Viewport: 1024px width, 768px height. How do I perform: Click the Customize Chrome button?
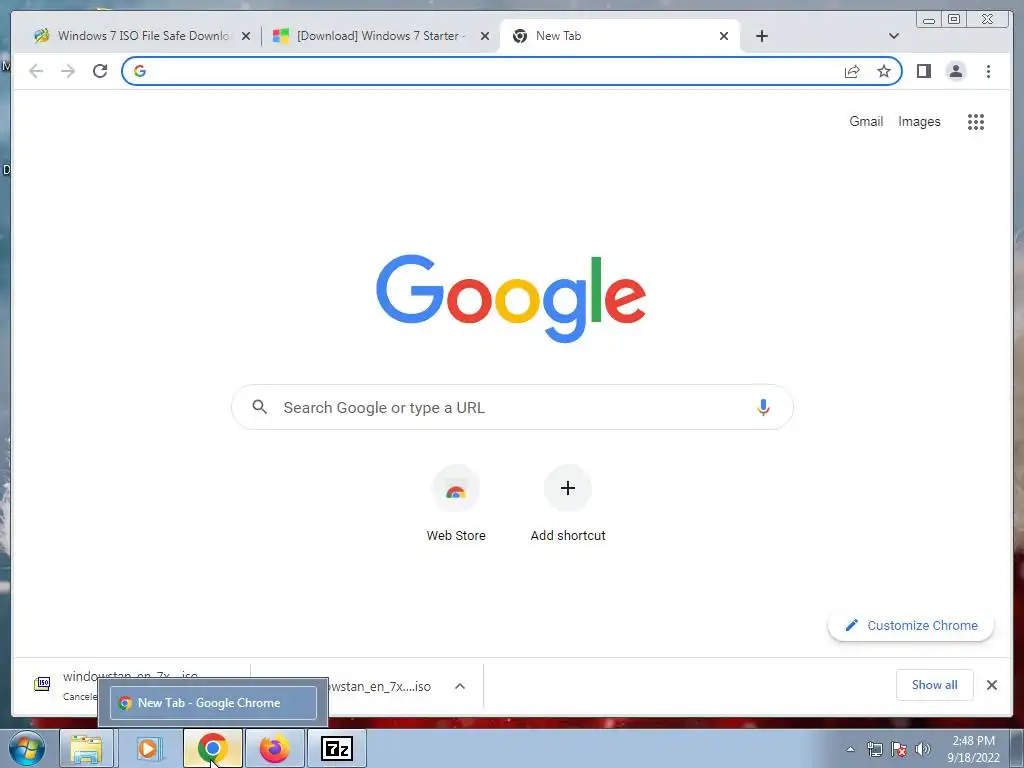point(911,625)
